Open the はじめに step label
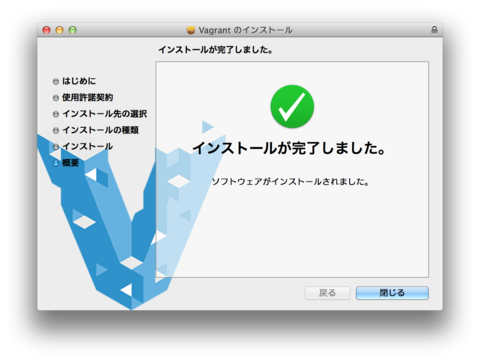Viewport: 480px width, 362px height. [x=79, y=81]
